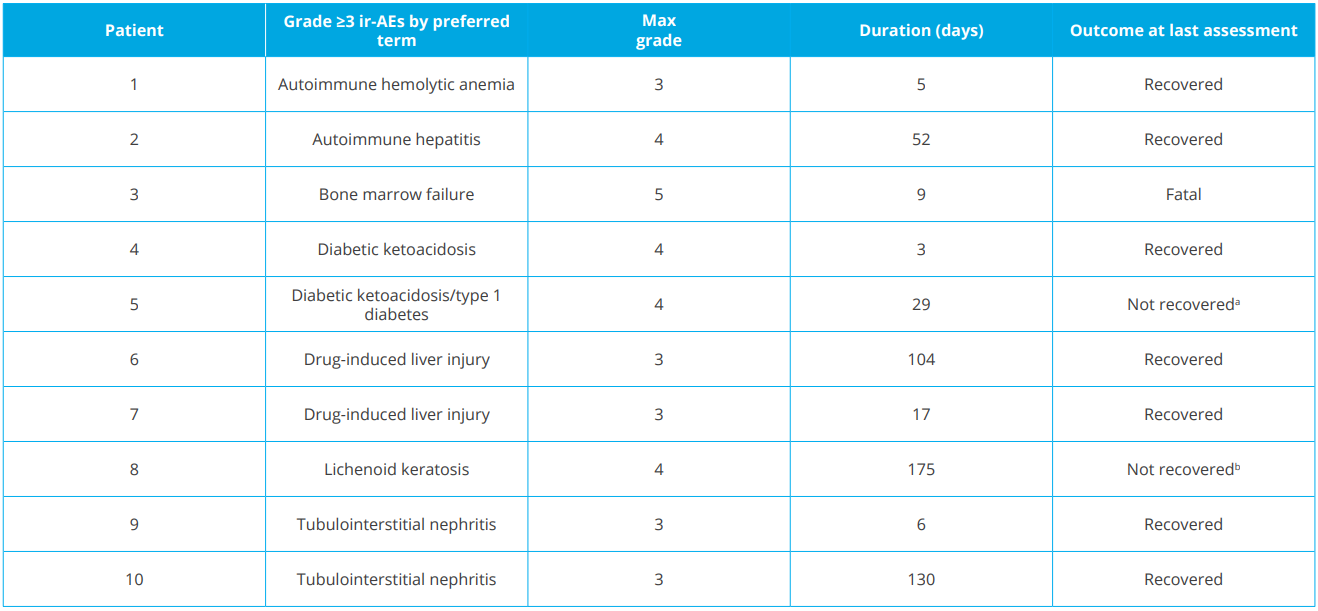The image size is (1318, 611).
Task: Click the duration value 52
Action: point(921,140)
